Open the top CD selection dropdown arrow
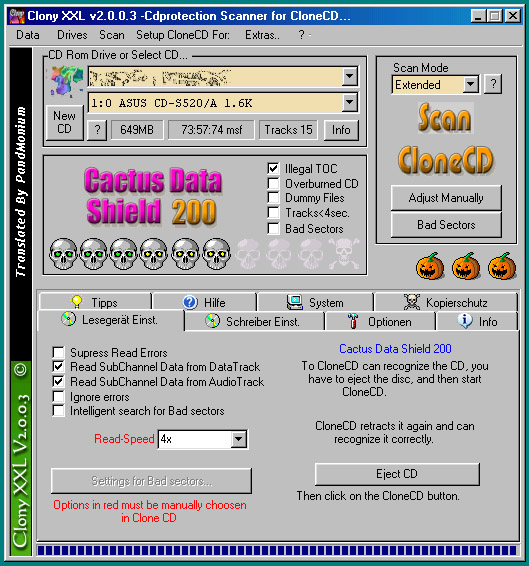This screenshot has height=566, width=529. click(349, 76)
